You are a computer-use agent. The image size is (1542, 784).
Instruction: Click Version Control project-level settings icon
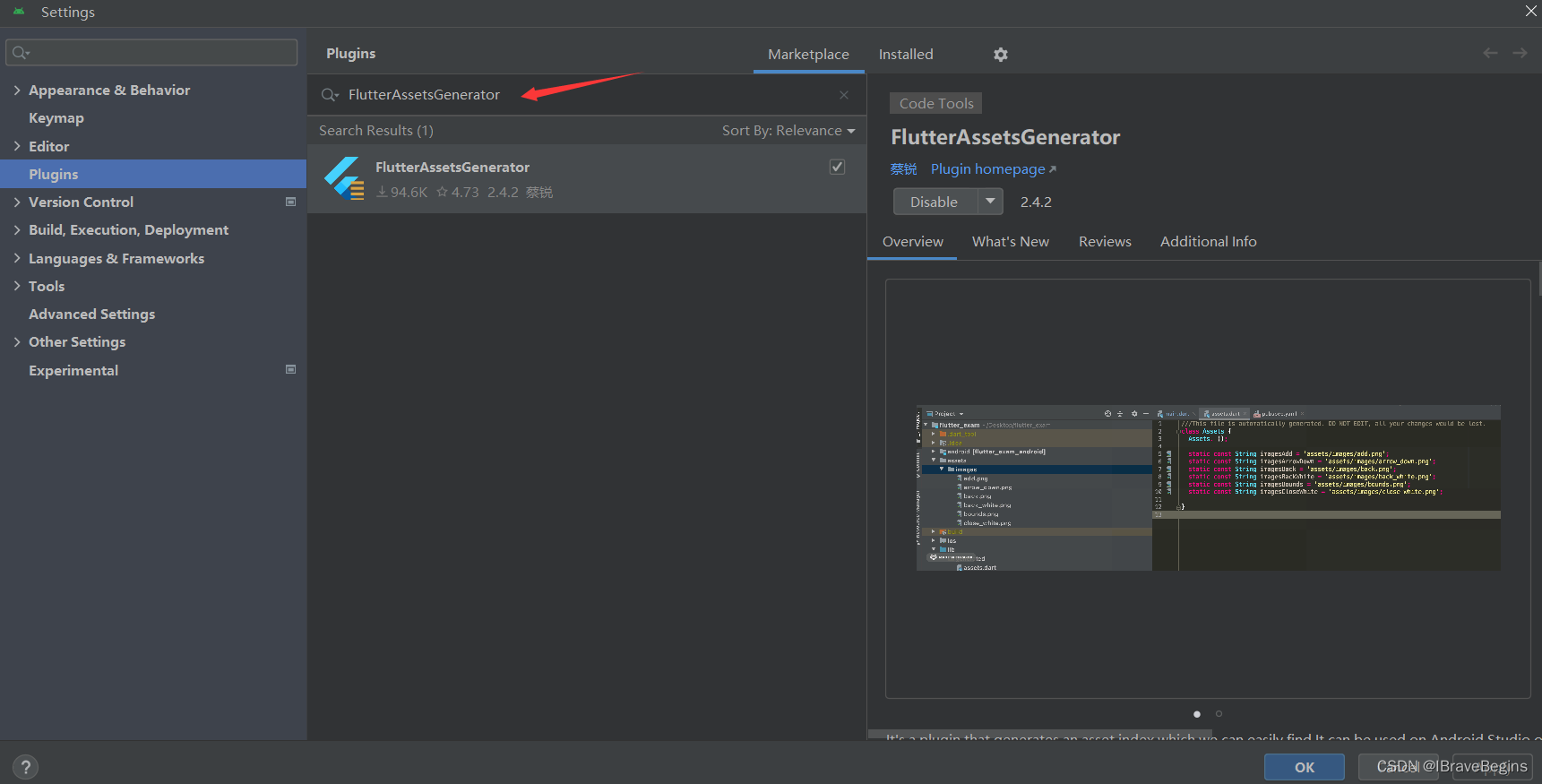[x=290, y=202]
